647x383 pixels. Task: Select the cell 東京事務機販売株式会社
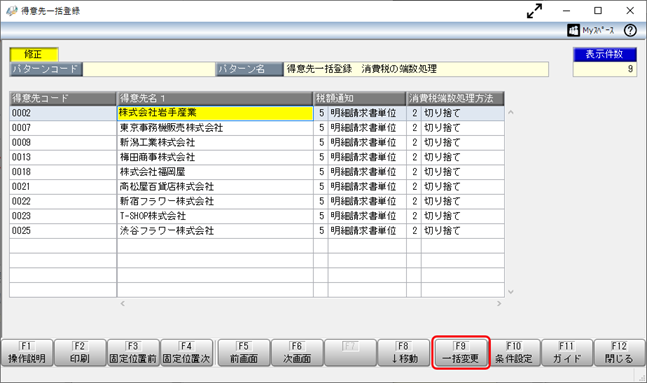tap(215, 128)
